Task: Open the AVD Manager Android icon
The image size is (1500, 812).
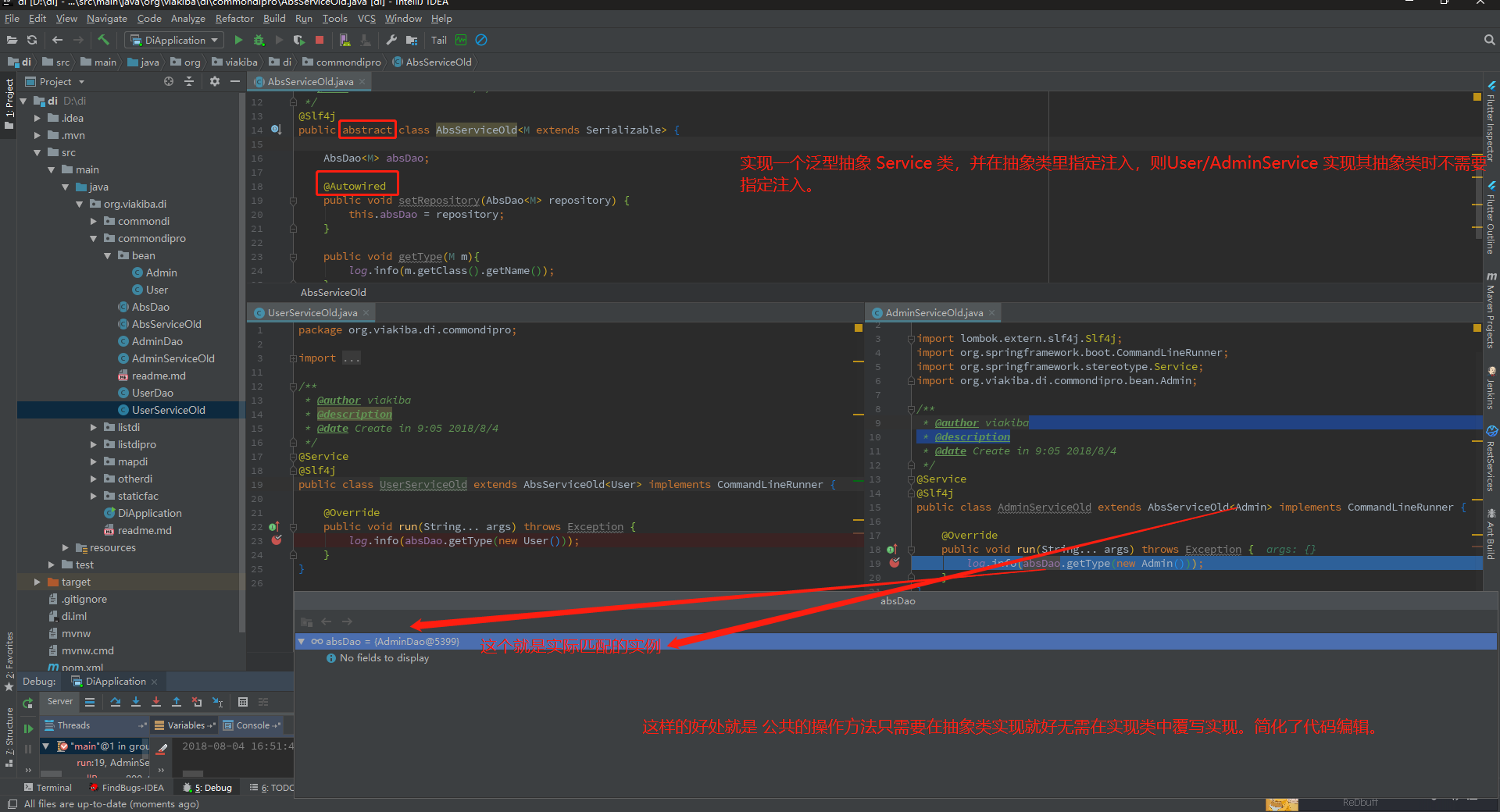Action: [x=345, y=40]
